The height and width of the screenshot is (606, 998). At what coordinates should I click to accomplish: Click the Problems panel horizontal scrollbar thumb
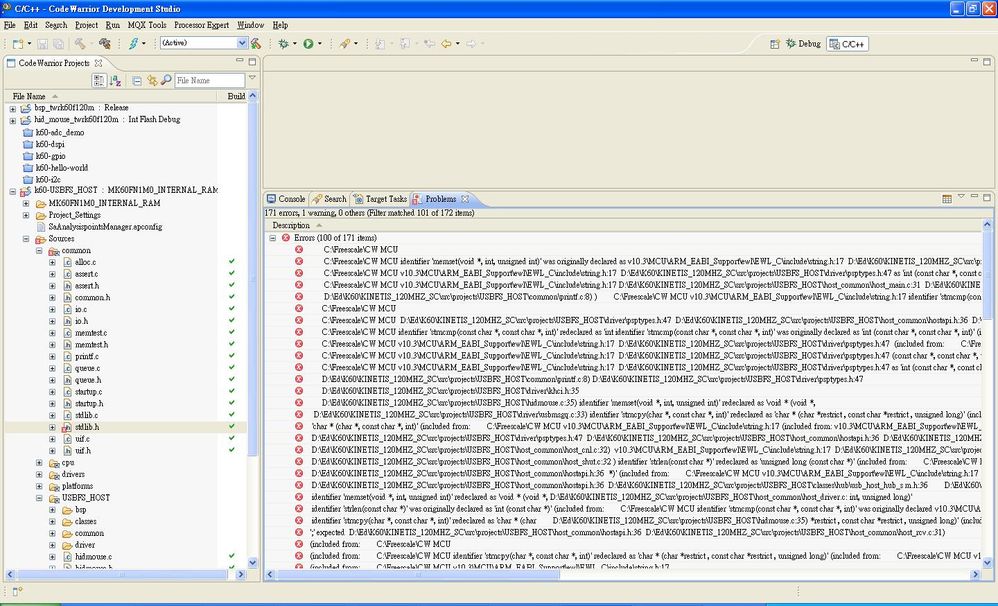[x=418, y=574]
